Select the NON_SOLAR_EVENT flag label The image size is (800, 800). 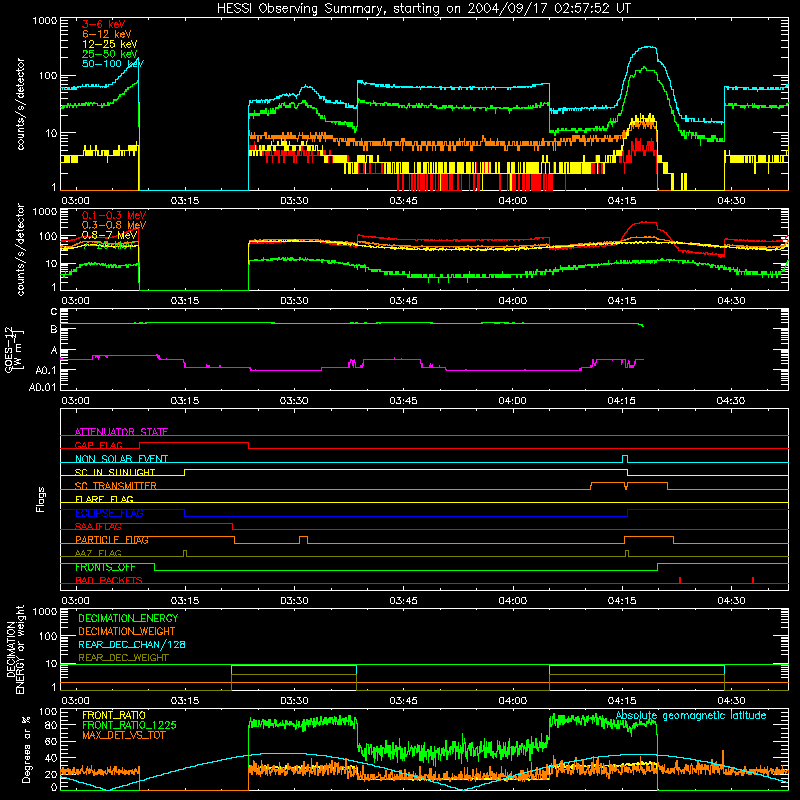point(121,459)
